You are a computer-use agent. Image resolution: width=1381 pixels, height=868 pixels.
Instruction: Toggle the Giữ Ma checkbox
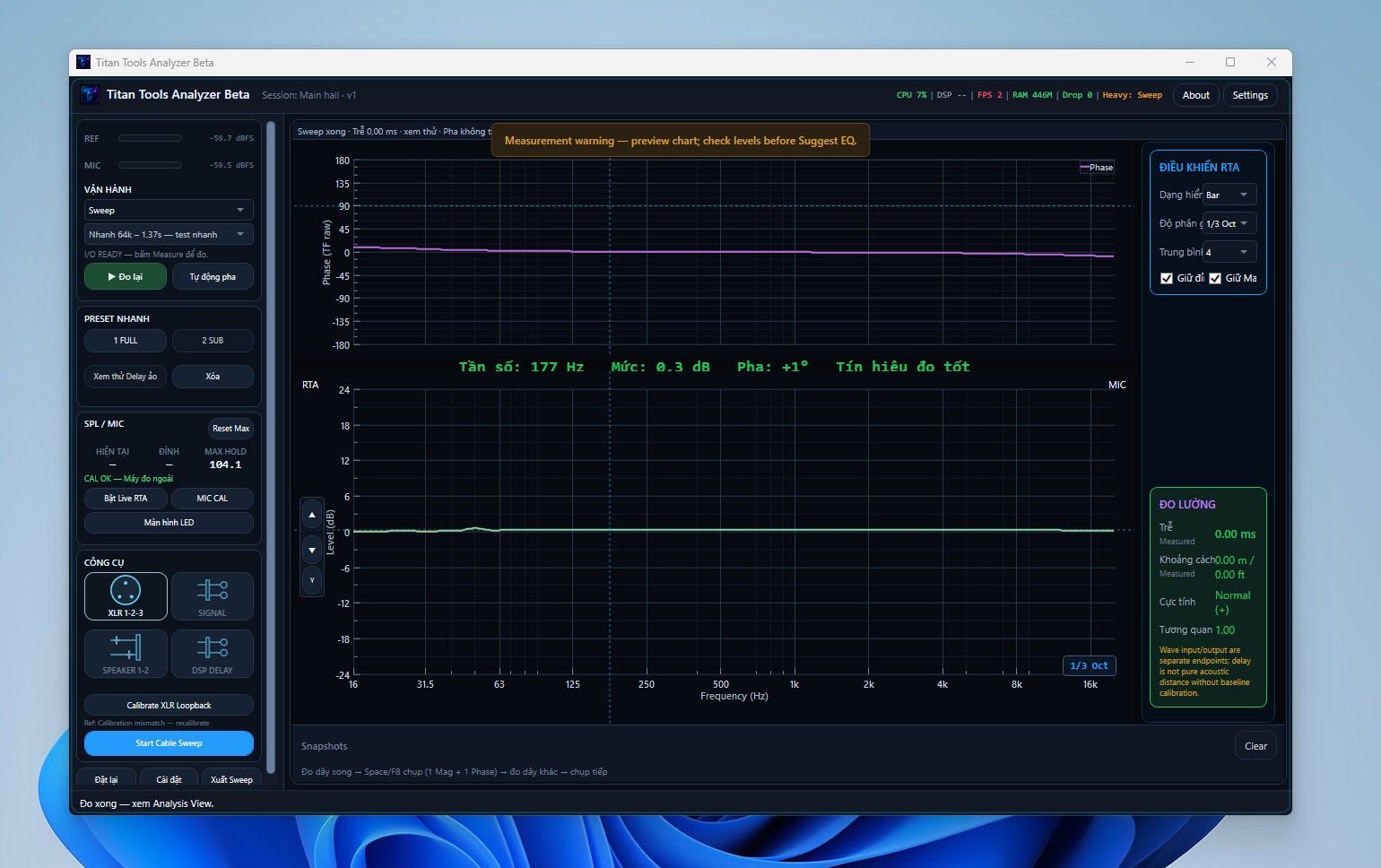pyautogui.click(x=1215, y=278)
